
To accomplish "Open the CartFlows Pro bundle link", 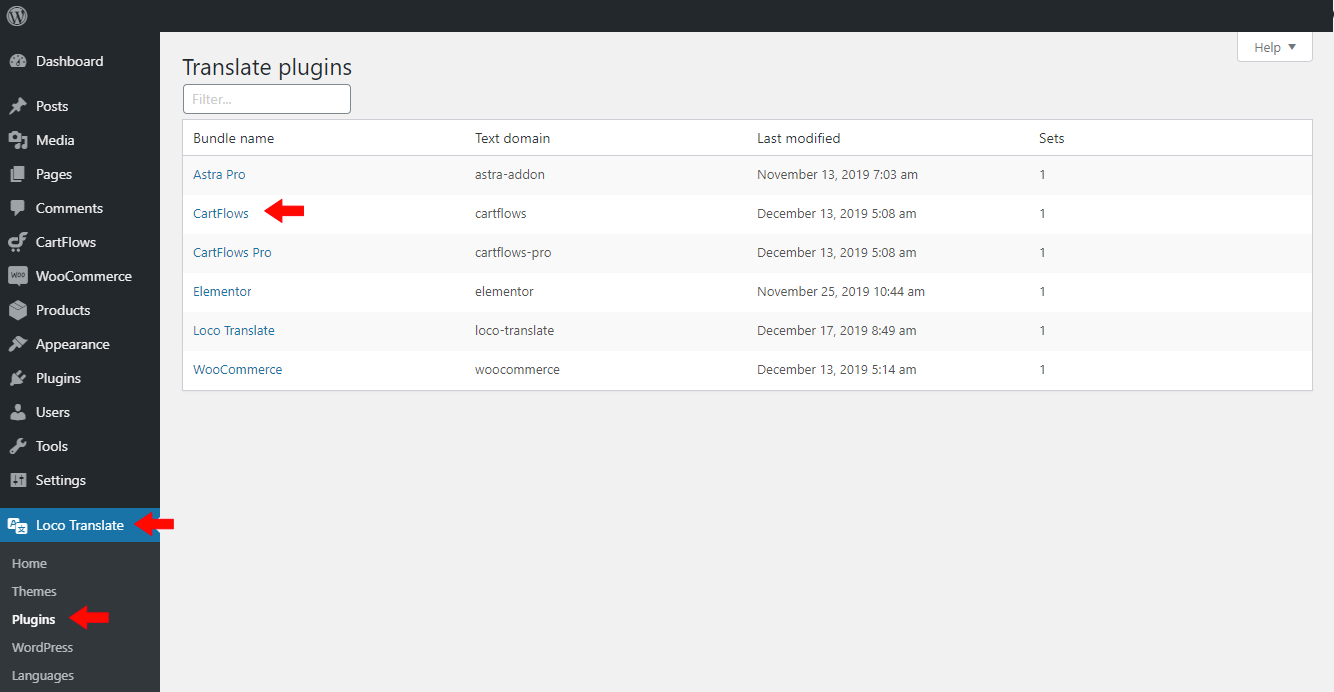I will point(232,252).
